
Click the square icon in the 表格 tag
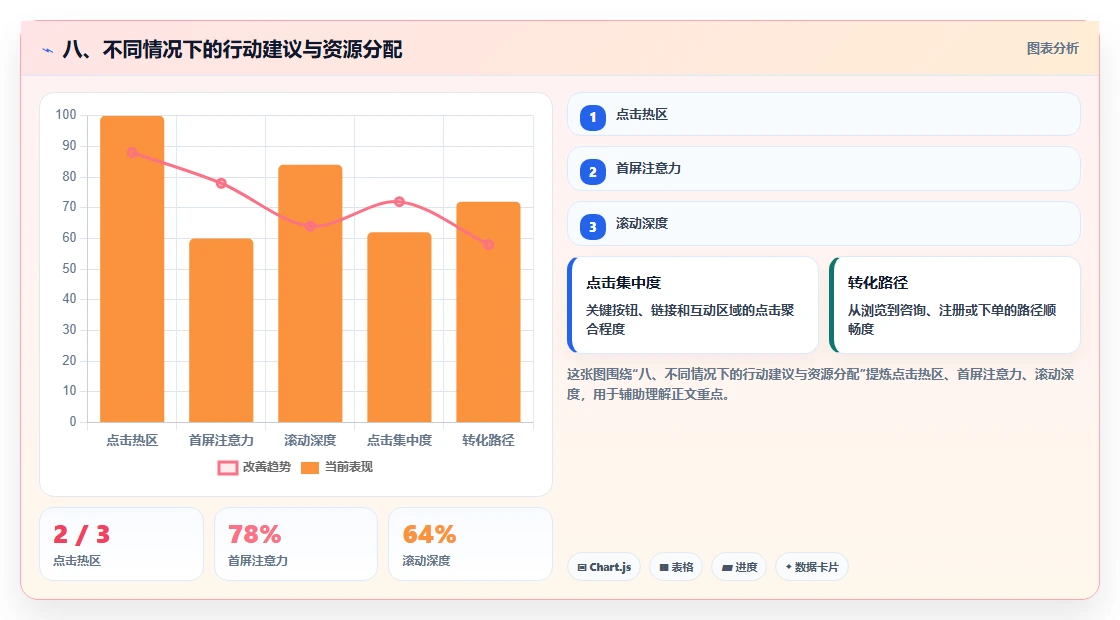(664, 567)
